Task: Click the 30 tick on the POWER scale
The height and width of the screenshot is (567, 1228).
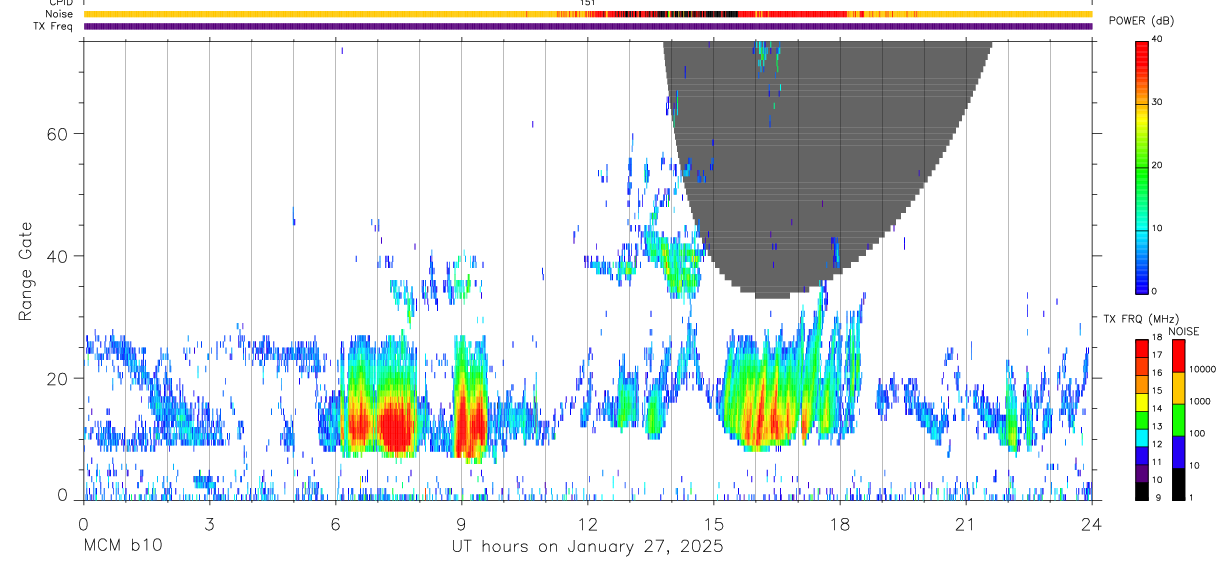Action: coord(1156,102)
